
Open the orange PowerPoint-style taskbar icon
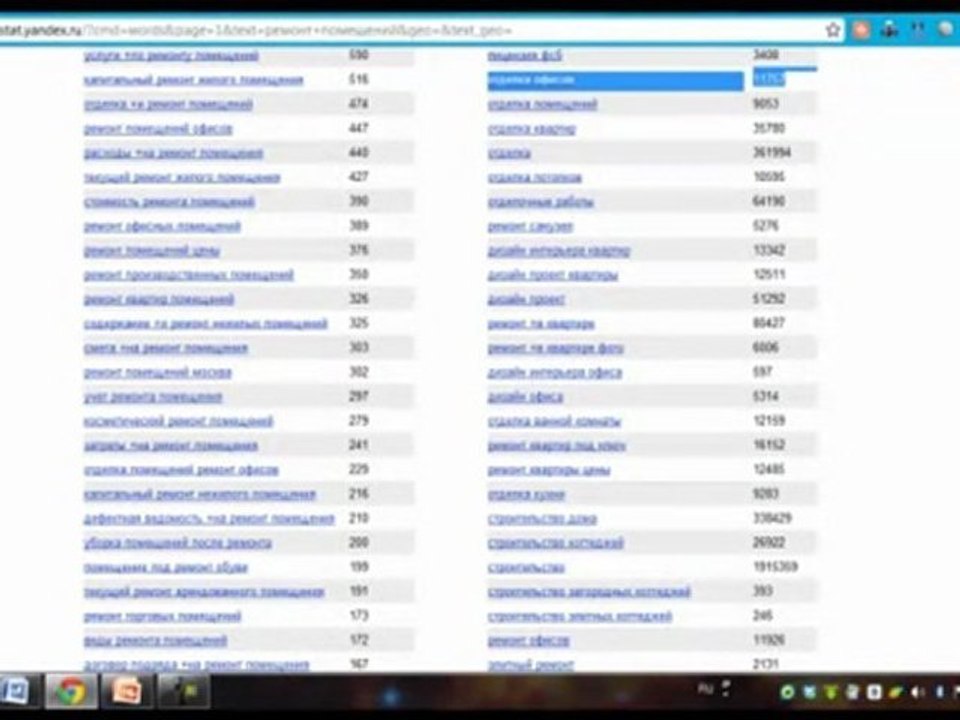coord(127,692)
